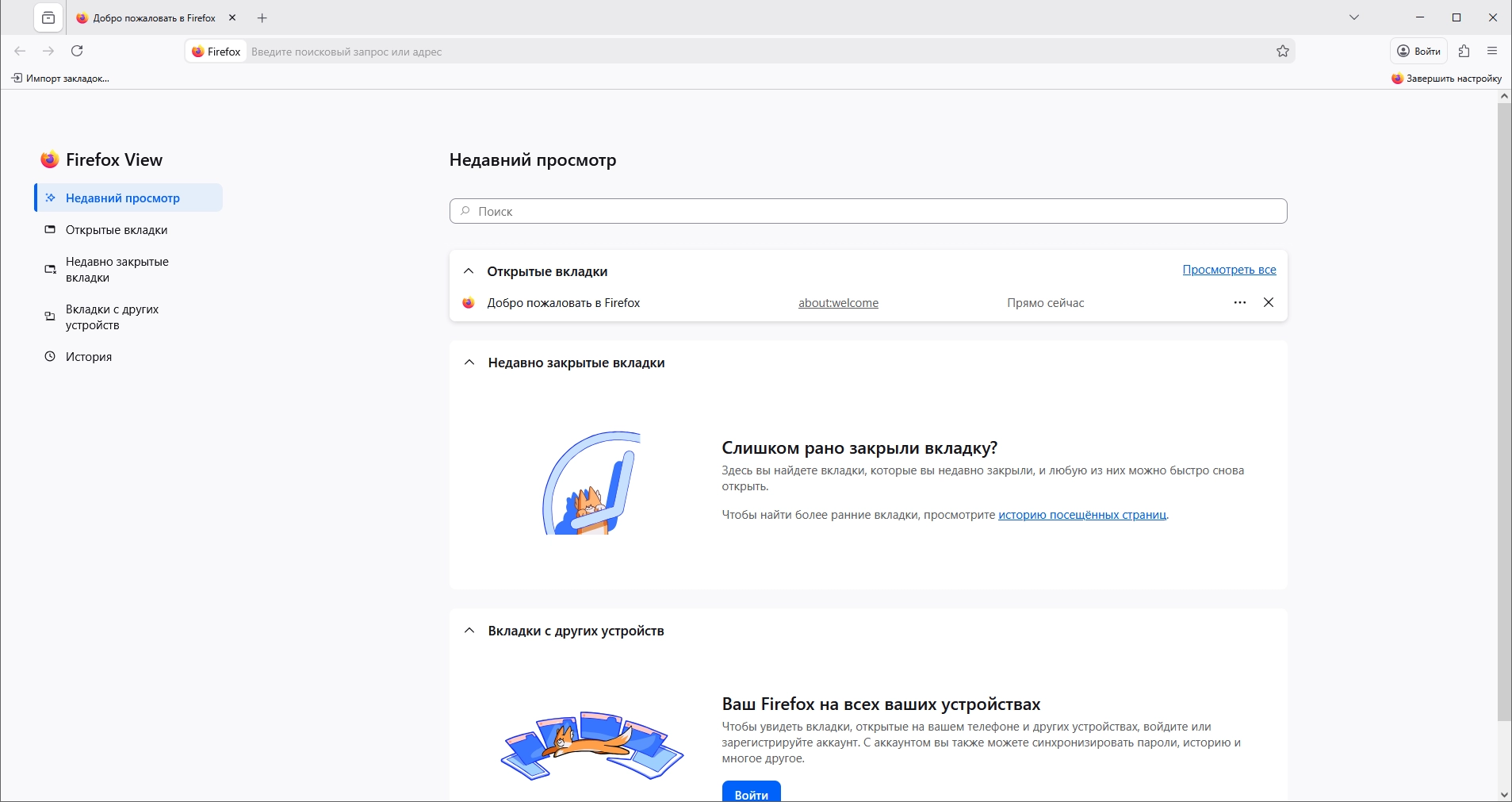Click the "Прямо сейчас" timestamp text

click(1045, 303)
